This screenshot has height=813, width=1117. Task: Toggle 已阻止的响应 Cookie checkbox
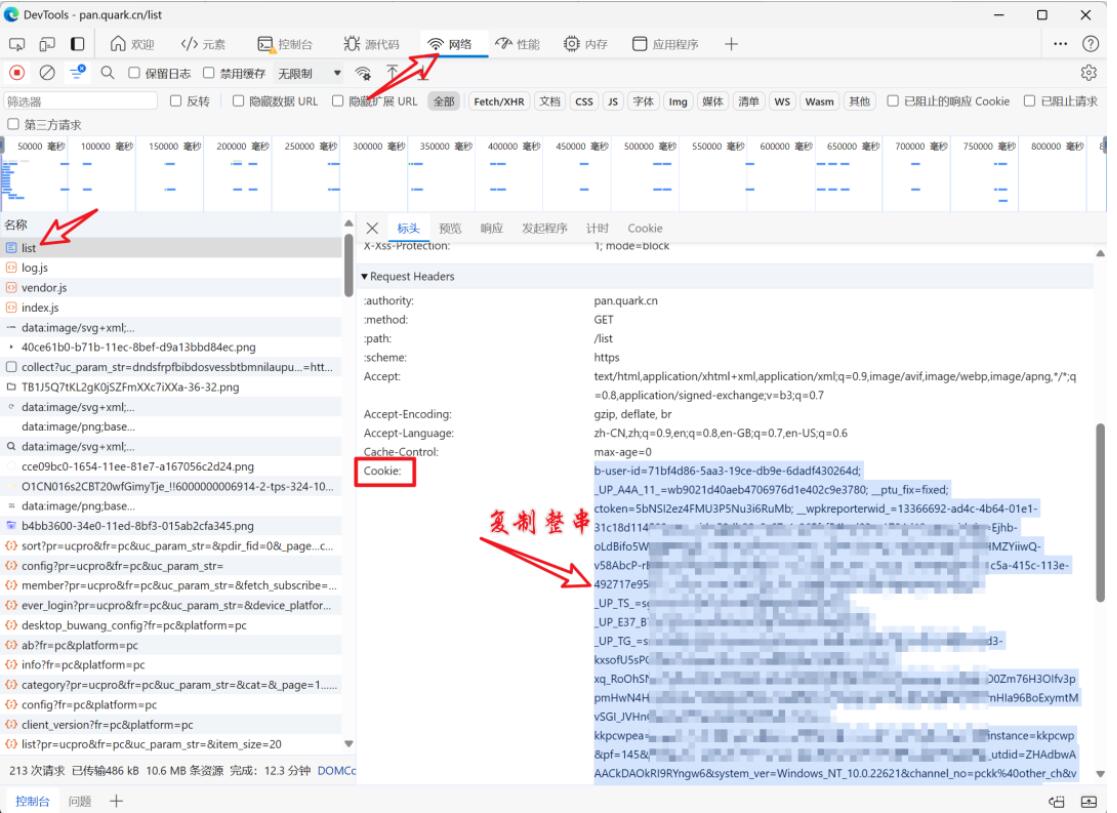[893, 101]
